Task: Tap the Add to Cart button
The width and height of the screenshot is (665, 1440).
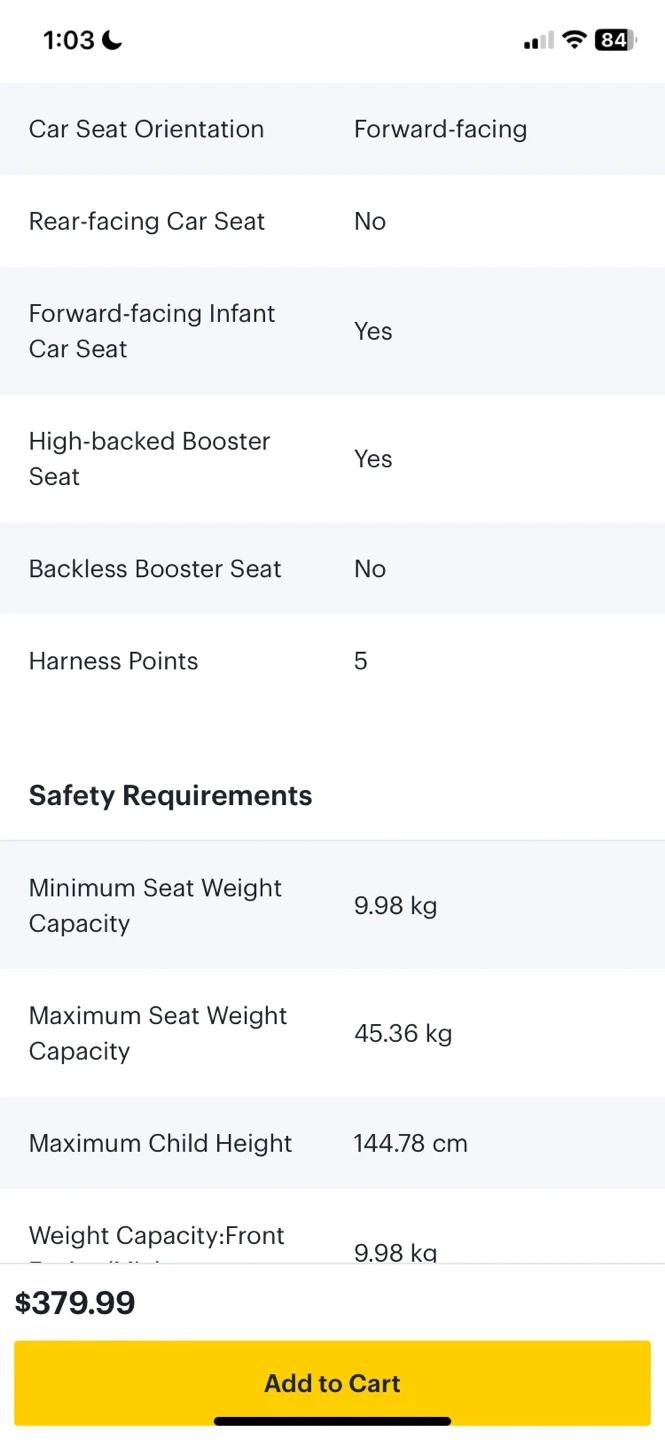Action: 332,1383
